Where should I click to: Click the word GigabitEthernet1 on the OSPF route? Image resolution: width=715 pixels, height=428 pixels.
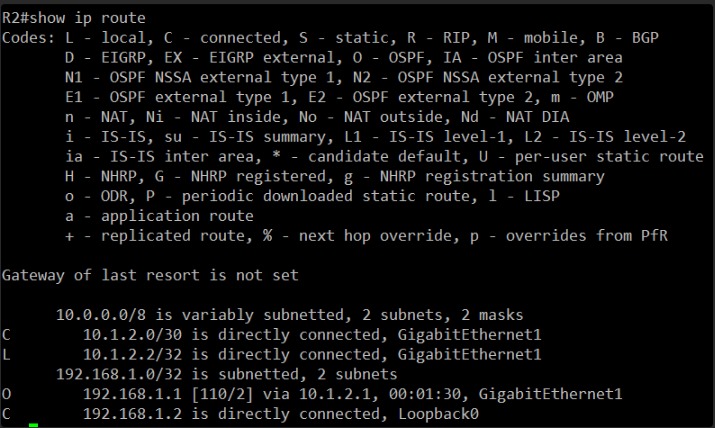[550, 394]
